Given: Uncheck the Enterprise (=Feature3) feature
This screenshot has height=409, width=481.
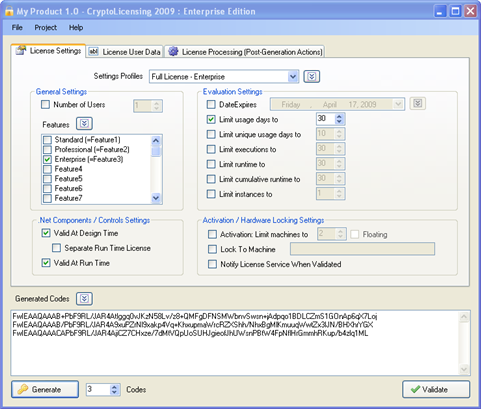Looking at the screenshot, I should point(48,159).
